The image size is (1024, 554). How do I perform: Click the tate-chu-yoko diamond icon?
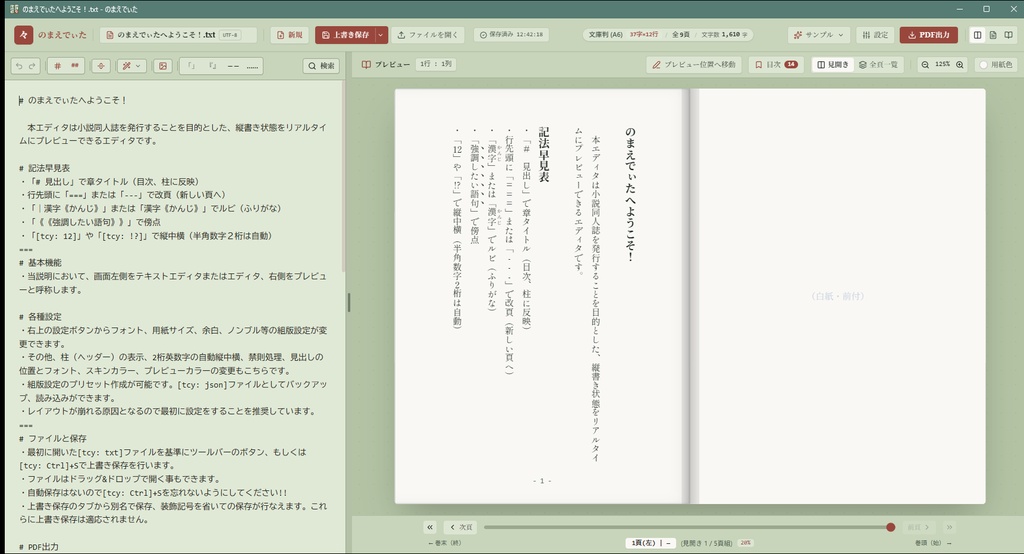click(101, 66)
